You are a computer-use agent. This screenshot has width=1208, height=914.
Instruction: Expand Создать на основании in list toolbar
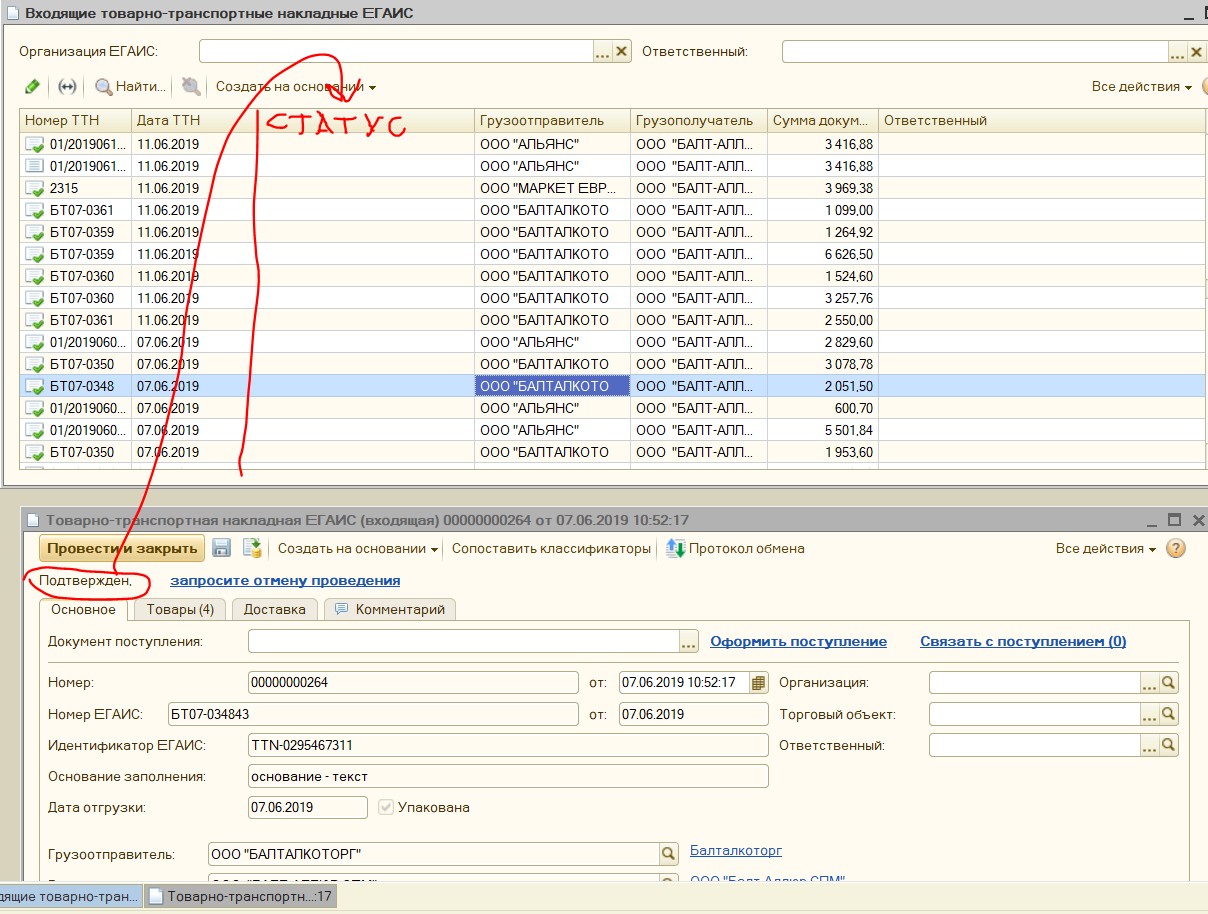(x=295, y=87)
